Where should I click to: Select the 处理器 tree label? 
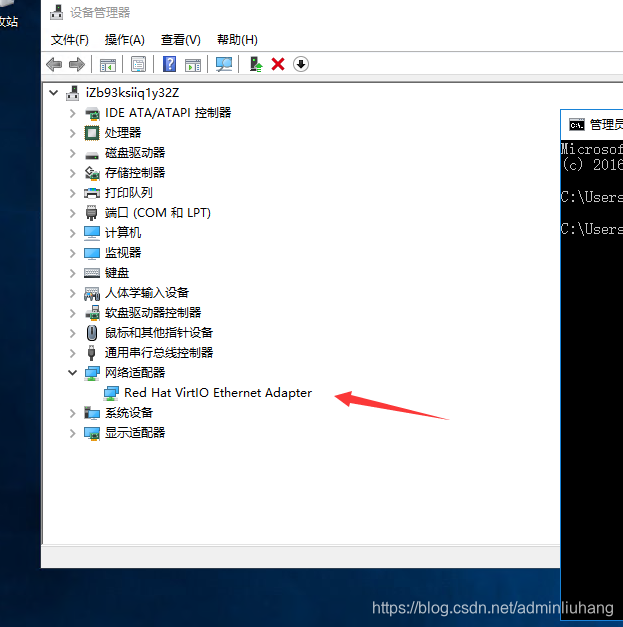(123, 133)
